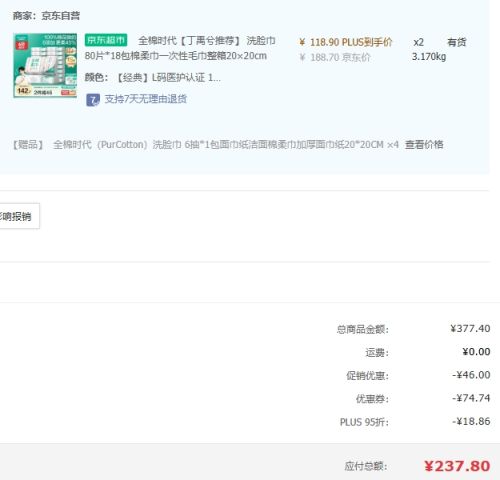500x480 pixels.
Task: Click the 应付总额 ¥237.80 amount
Action: click(x=457, y=466)
